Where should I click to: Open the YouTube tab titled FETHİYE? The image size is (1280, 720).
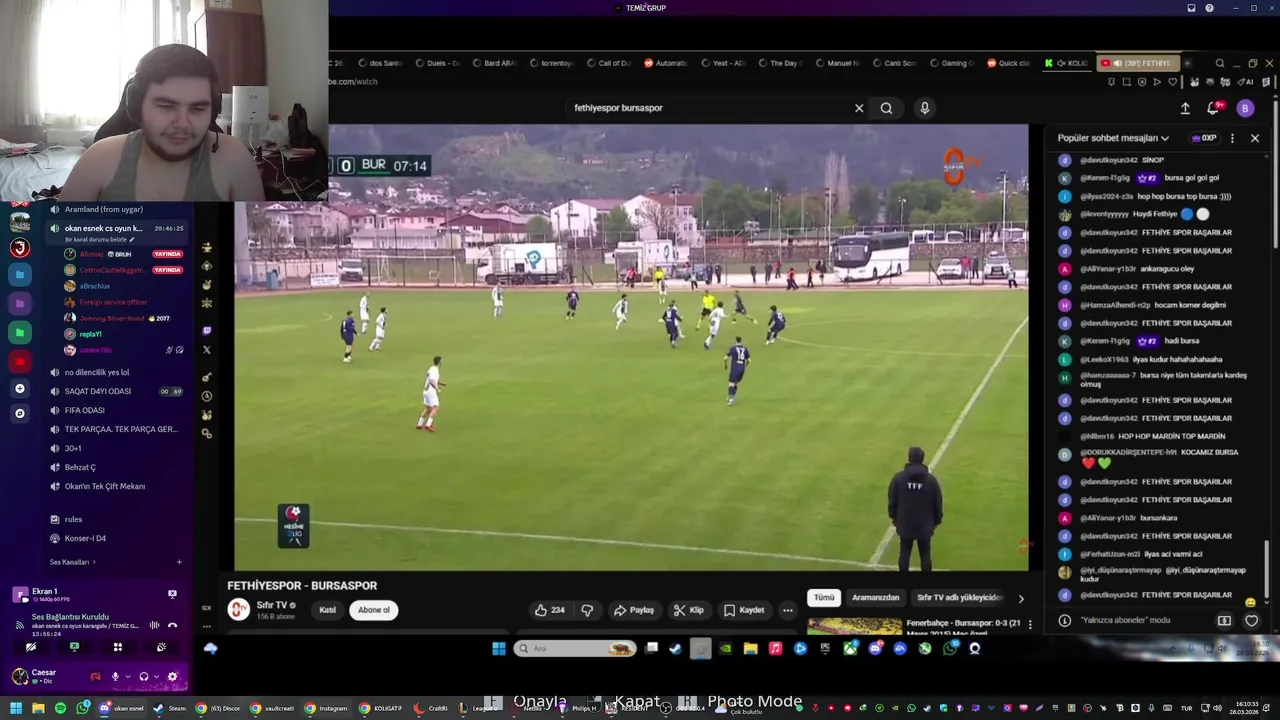[x=1139, y=63]
